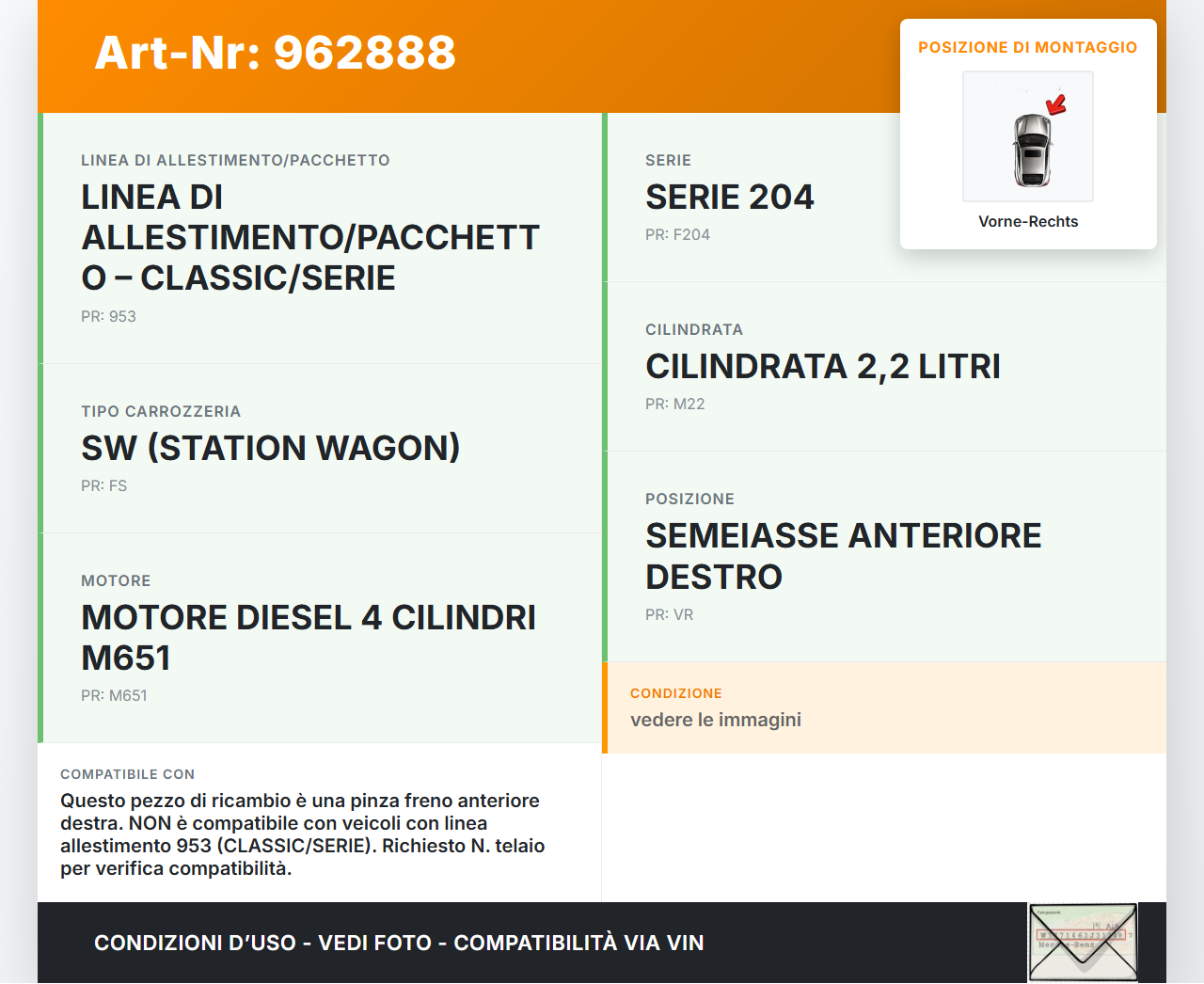The image size is (1204, 984).
Task: Click the car mounting position diagram
Action: [x=1027, y=136]
